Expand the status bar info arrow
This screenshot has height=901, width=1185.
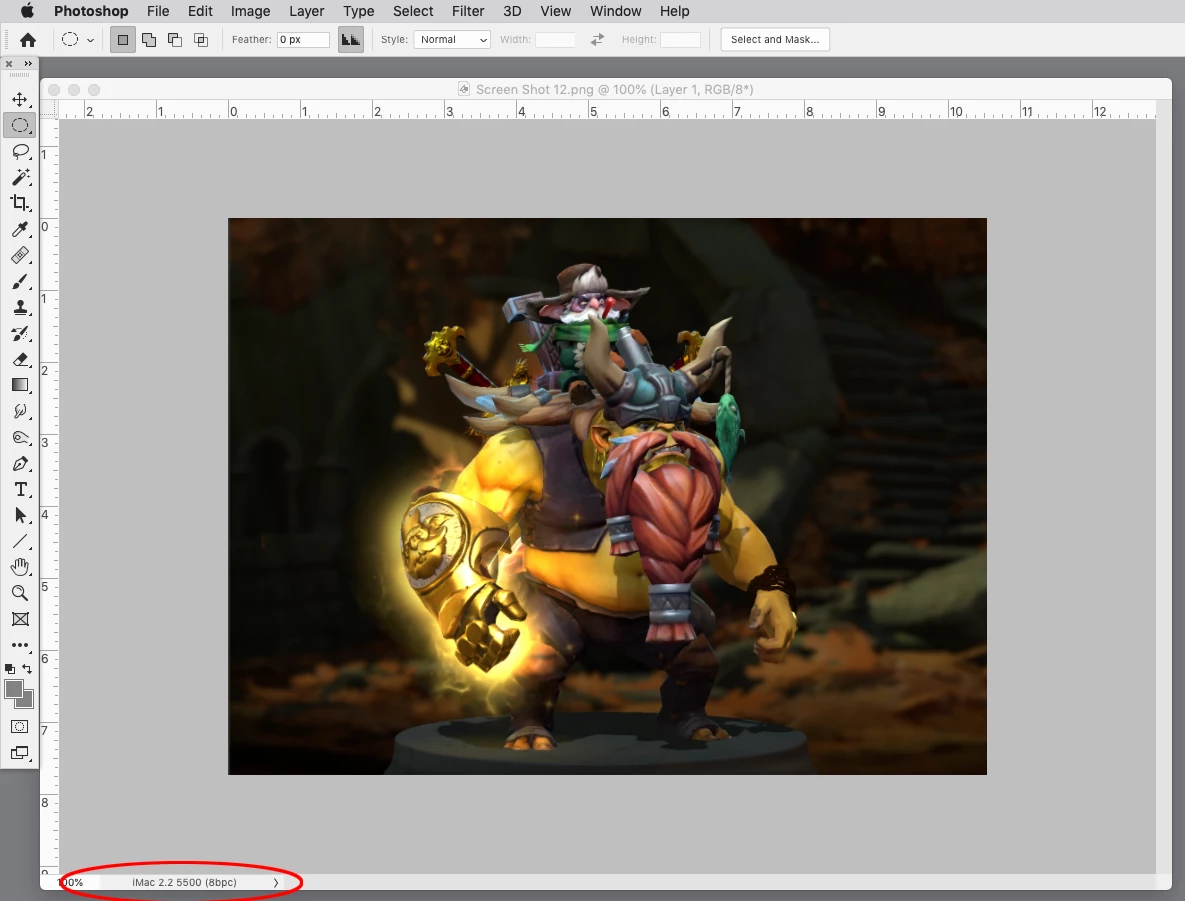(x=276, y=882)
